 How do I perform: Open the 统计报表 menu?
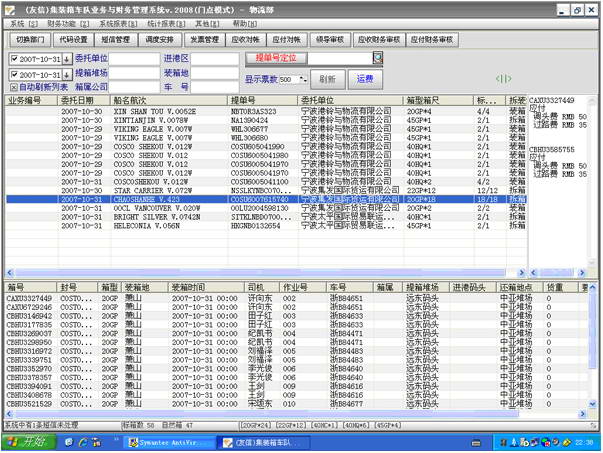(166, 24)
